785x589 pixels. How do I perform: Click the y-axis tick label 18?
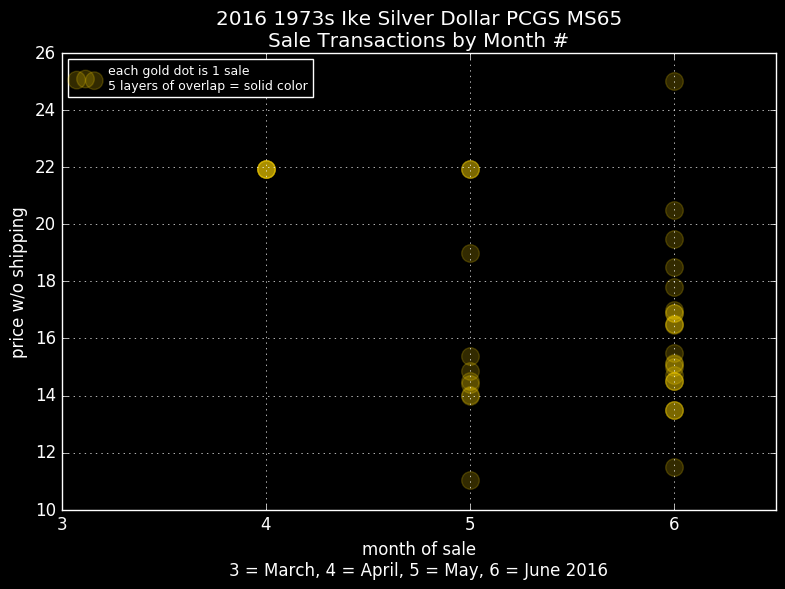tap(45, 281)
